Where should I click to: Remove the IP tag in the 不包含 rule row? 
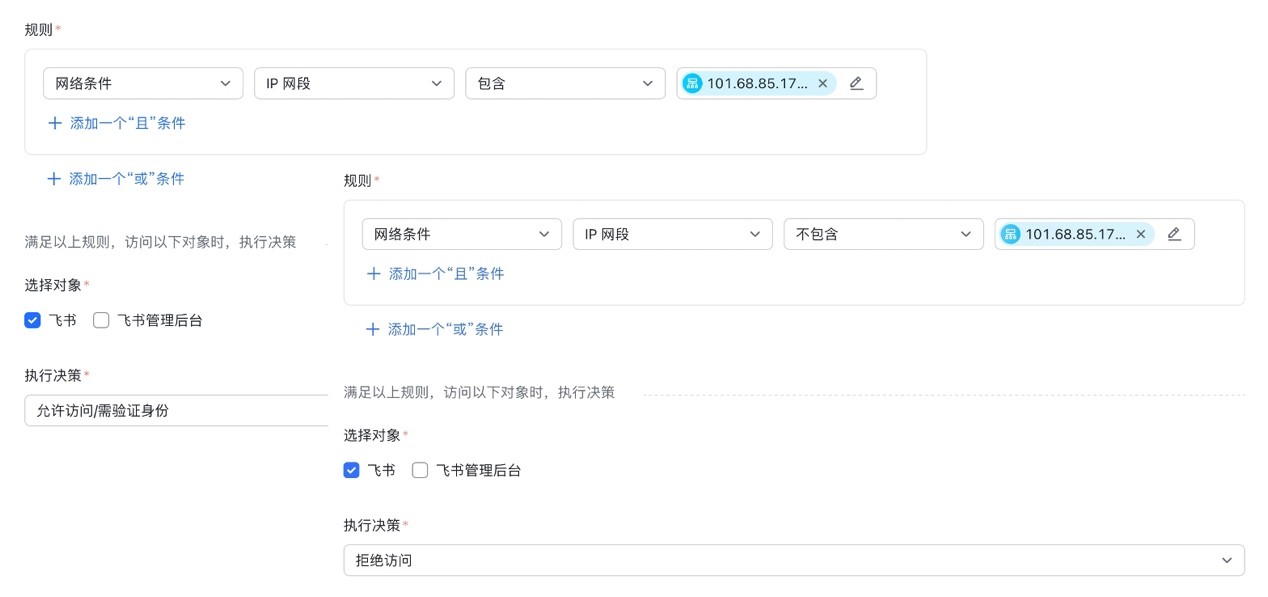point(1141,234)
